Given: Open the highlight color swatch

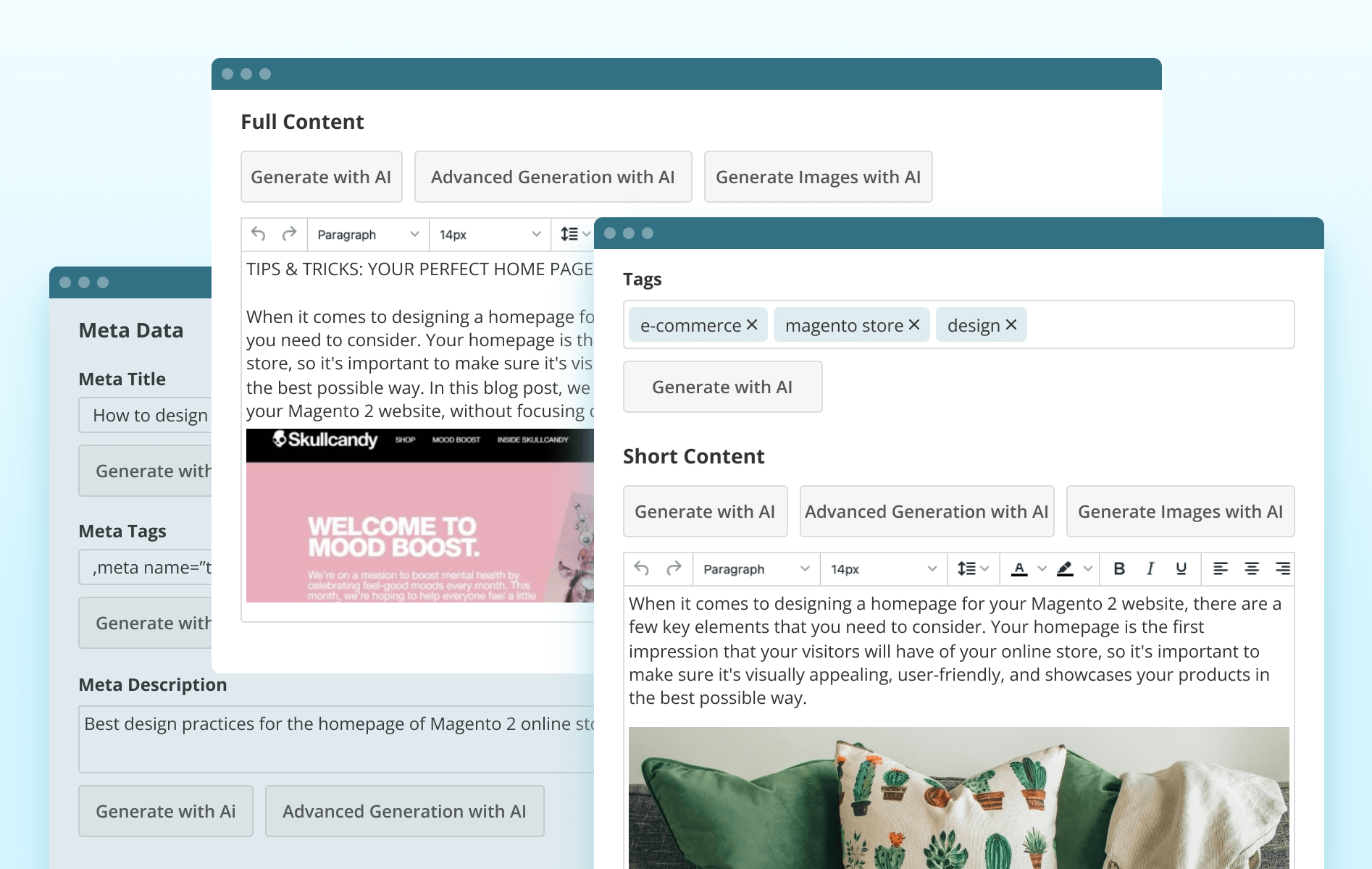Looking at the screenshot, I should 1065,569.
